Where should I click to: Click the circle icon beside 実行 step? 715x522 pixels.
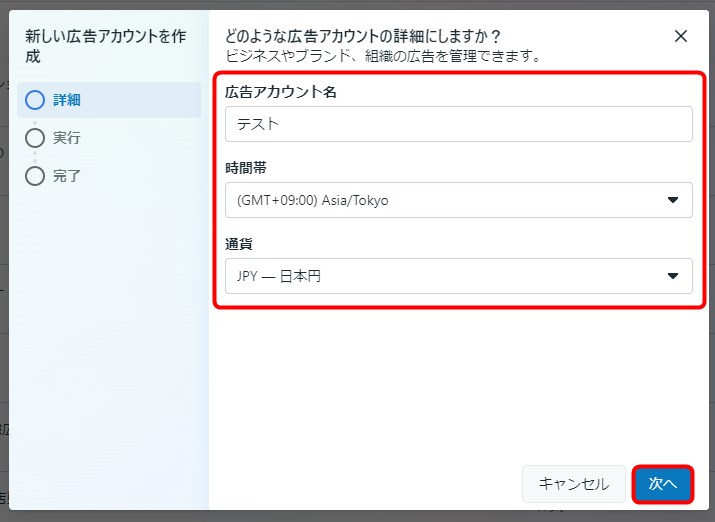35,138
